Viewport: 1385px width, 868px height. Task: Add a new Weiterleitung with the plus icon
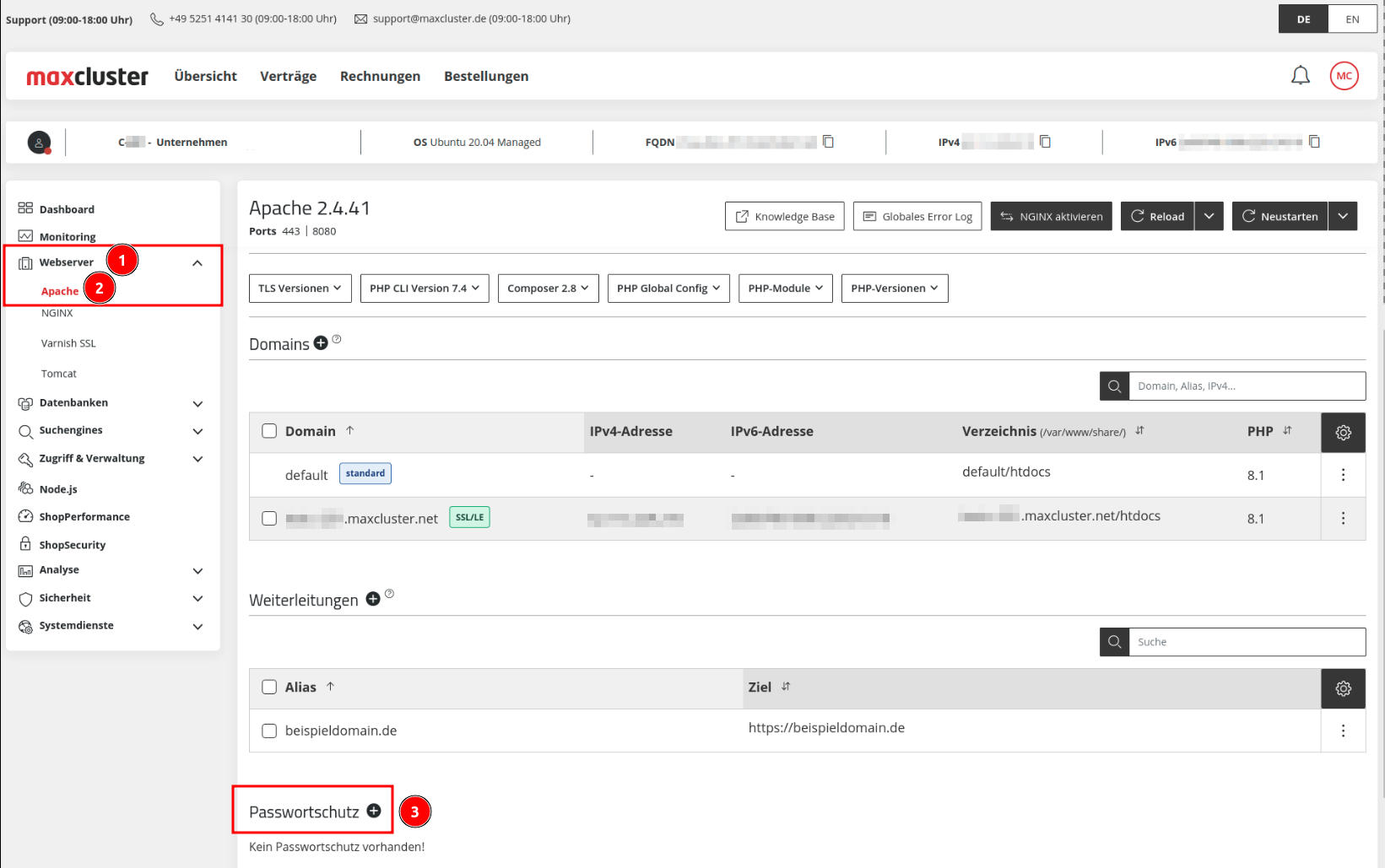[x=373, y=598]
